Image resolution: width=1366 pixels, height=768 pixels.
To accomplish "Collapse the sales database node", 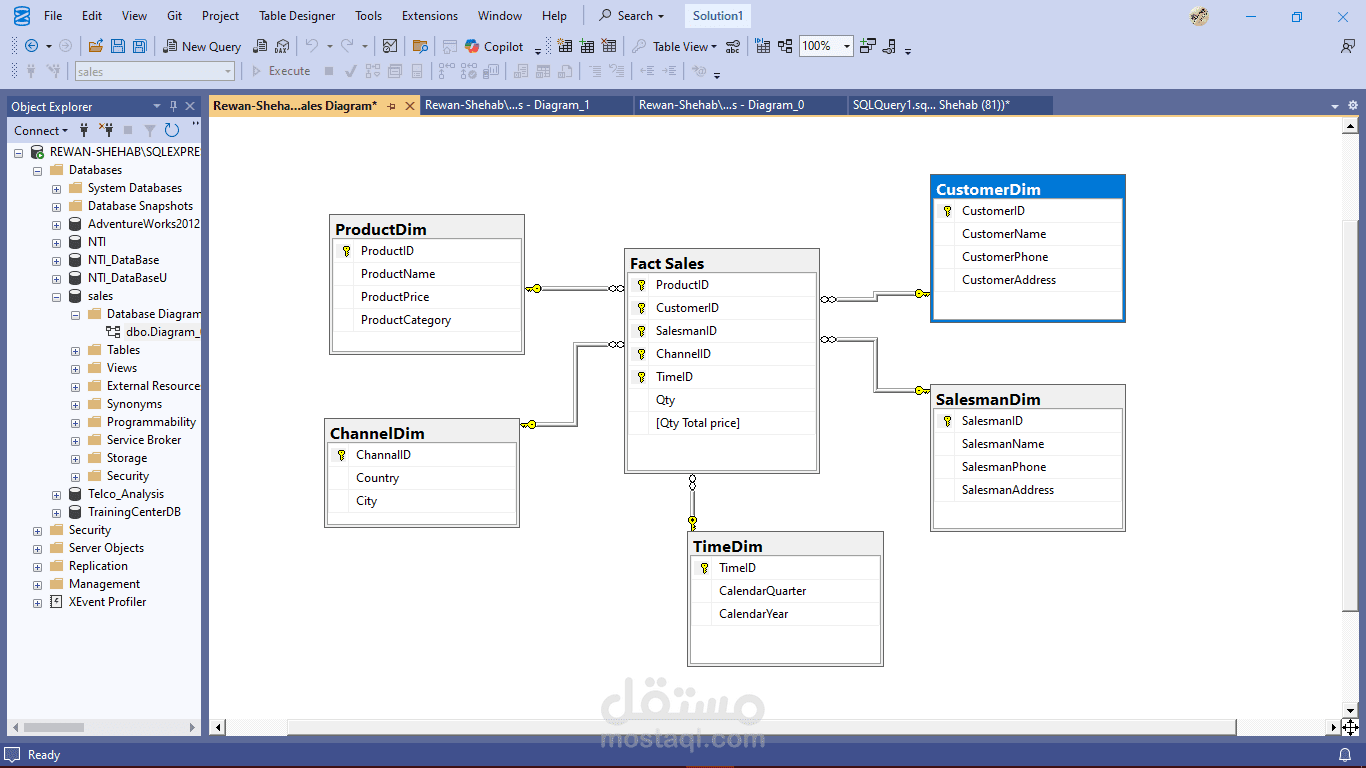I will click(57, 296).
